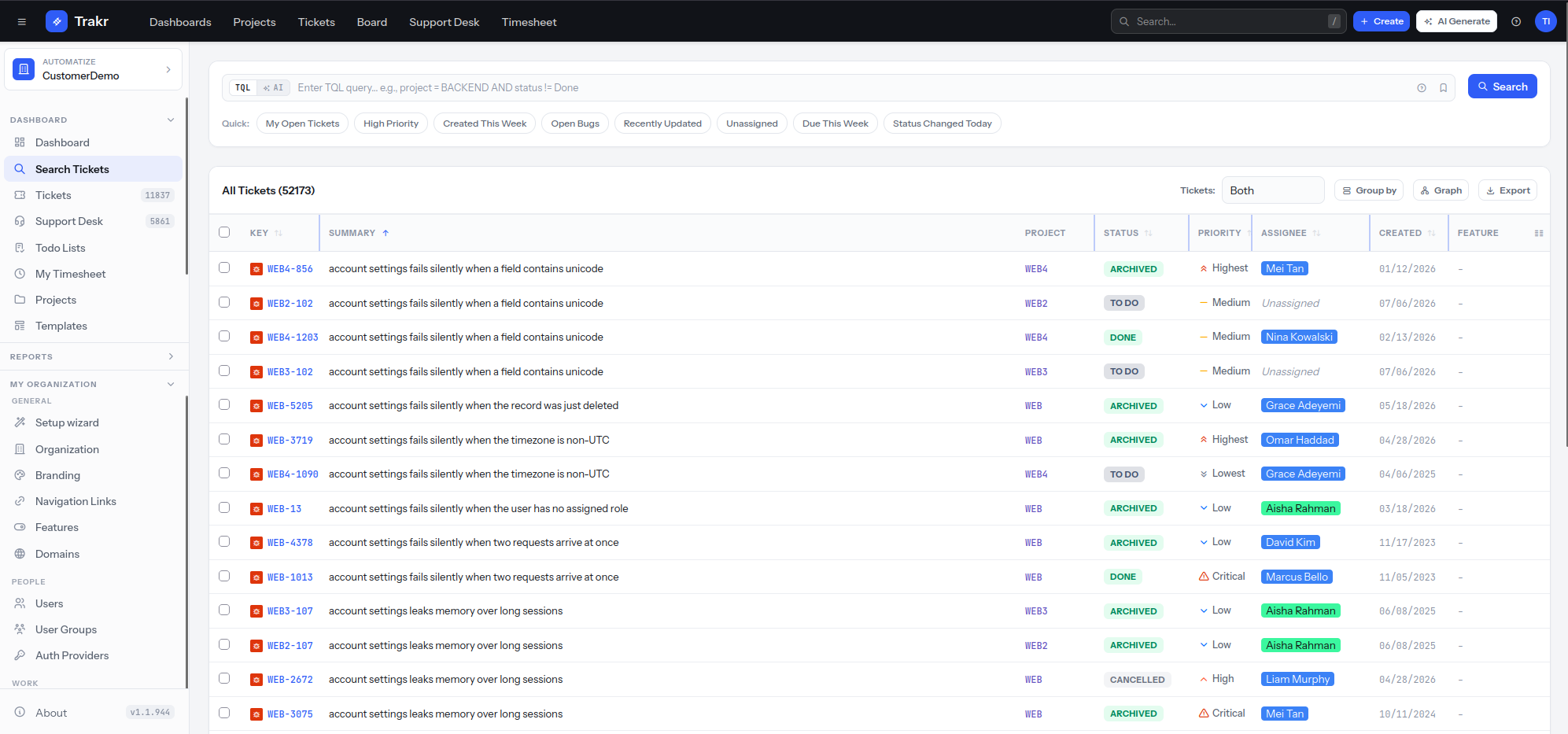The width and height of the screenshot is (1568, 734).
Task: Click the Trakr logo icon
Action: click(57, 21)
